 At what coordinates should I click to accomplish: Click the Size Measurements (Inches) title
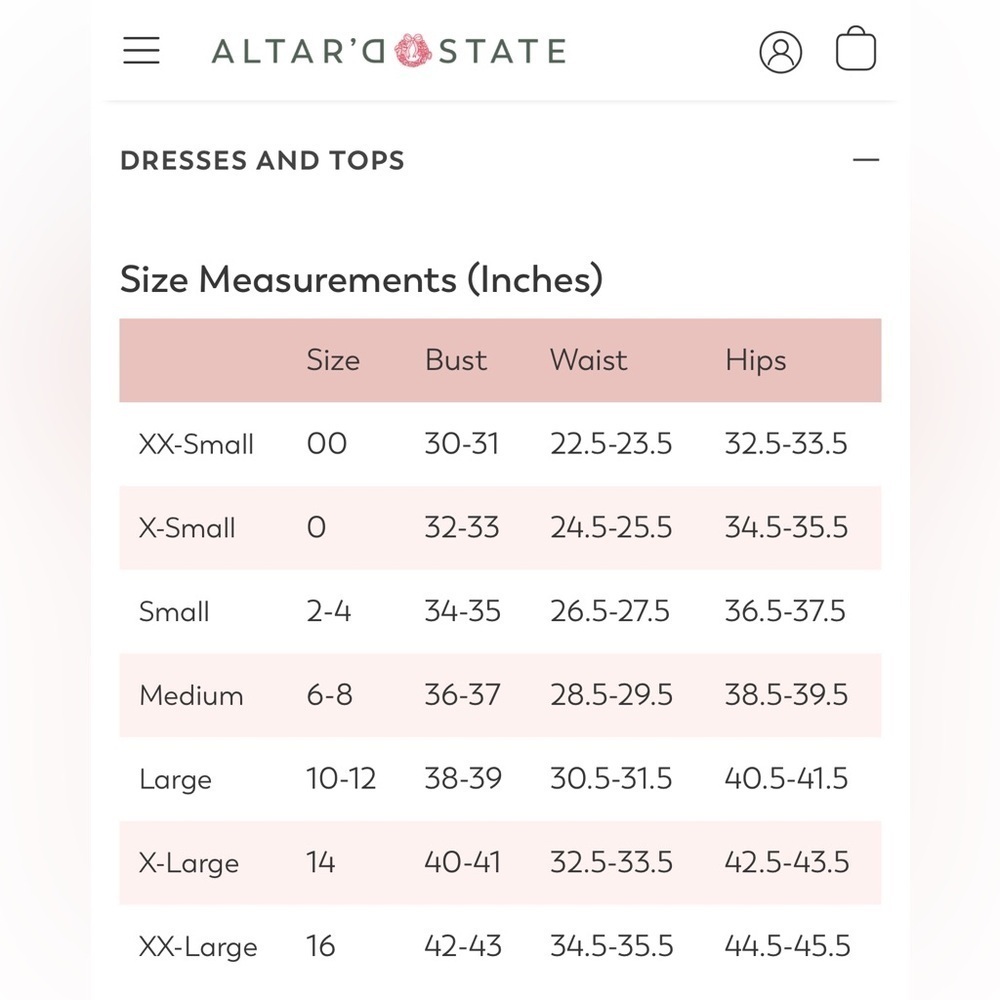click(361, 279)
